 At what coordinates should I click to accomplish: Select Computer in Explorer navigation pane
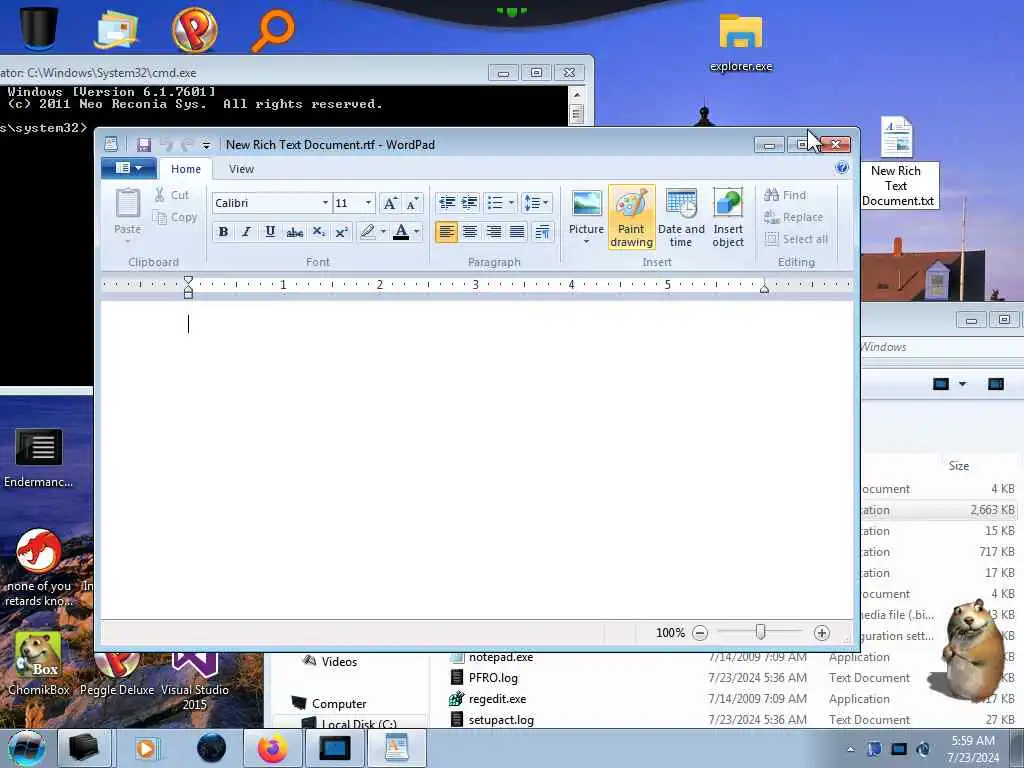328,703
